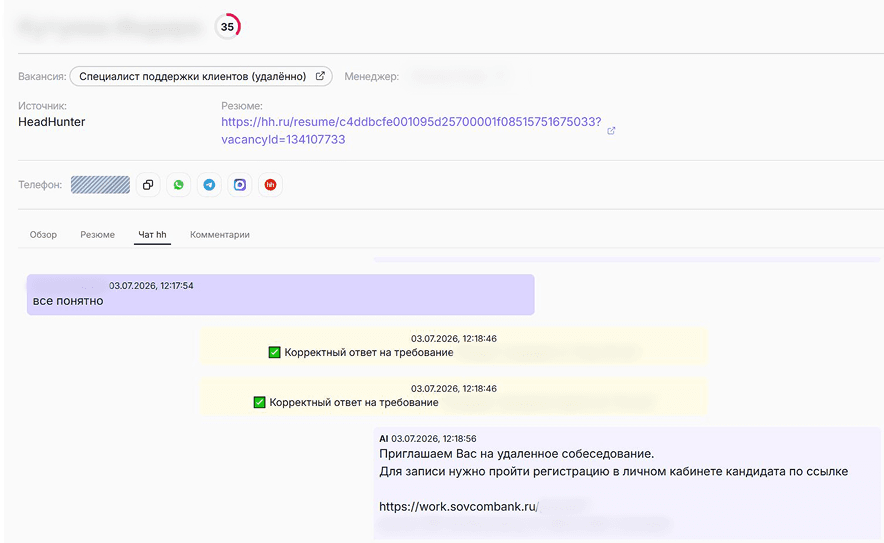Select the Чат hh tab

152,235
